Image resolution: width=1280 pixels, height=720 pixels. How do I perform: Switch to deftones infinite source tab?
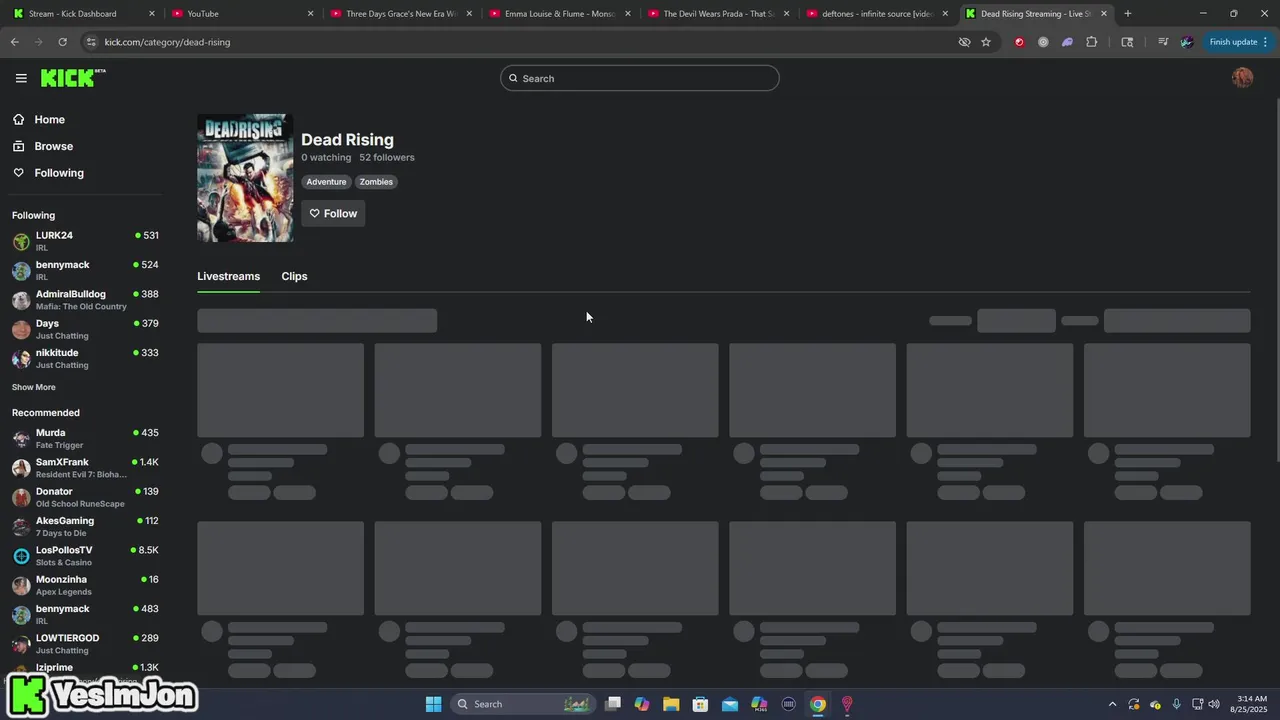pos(877,13)
